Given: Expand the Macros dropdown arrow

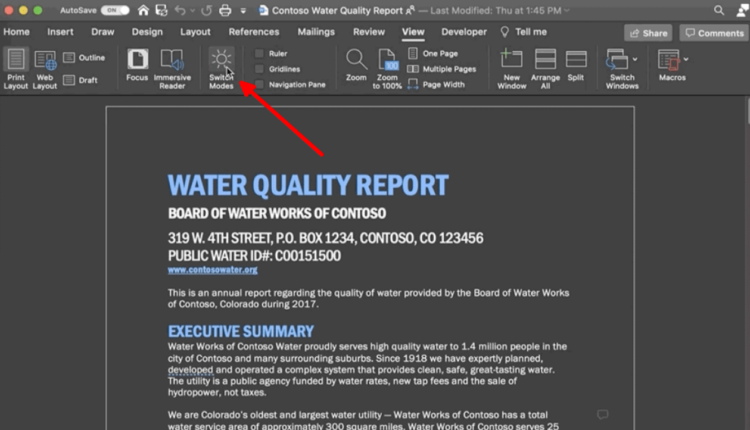Looking at the screenshot, I should [686, 59].
